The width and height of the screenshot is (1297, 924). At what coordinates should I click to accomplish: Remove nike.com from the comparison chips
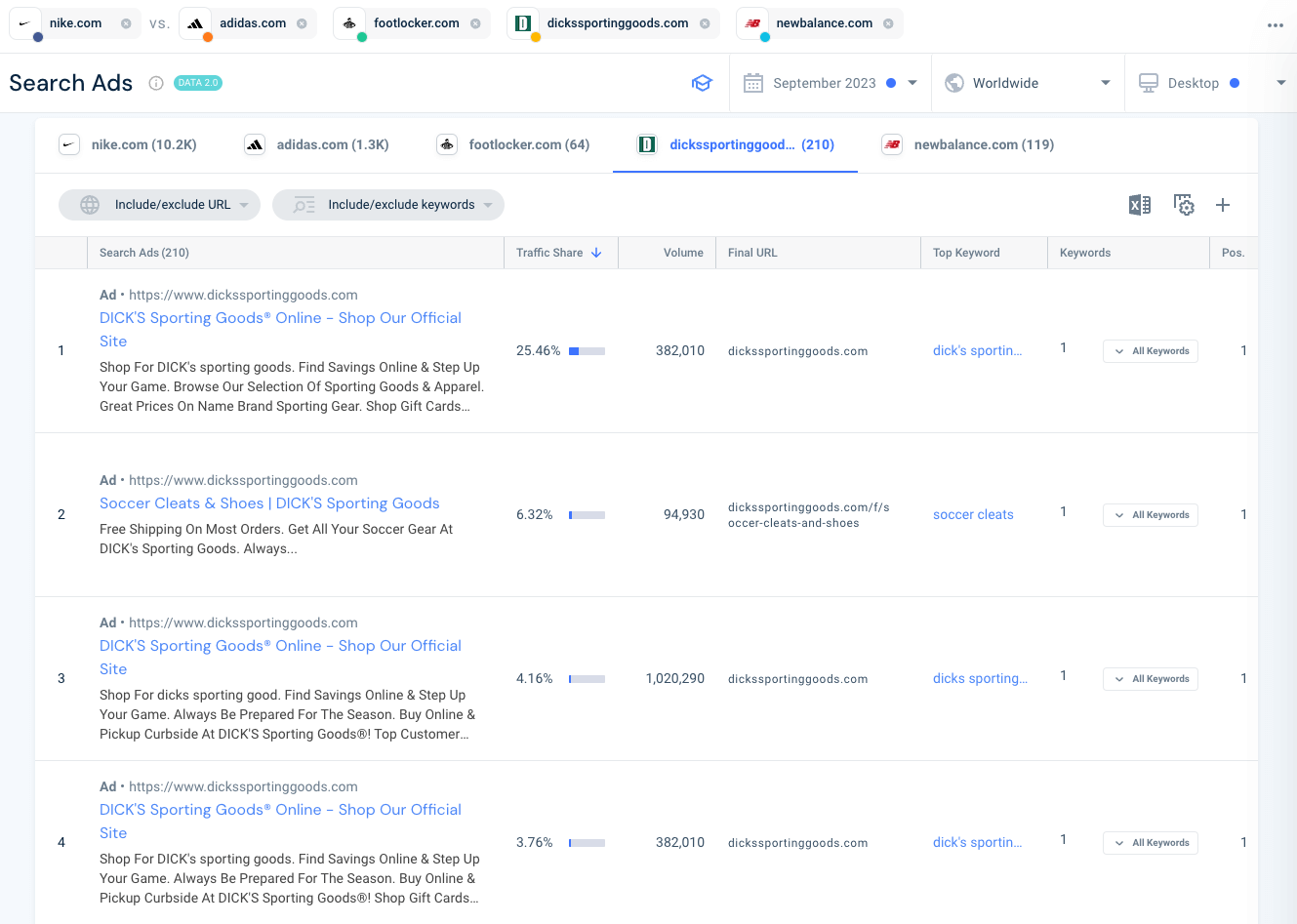124,22
